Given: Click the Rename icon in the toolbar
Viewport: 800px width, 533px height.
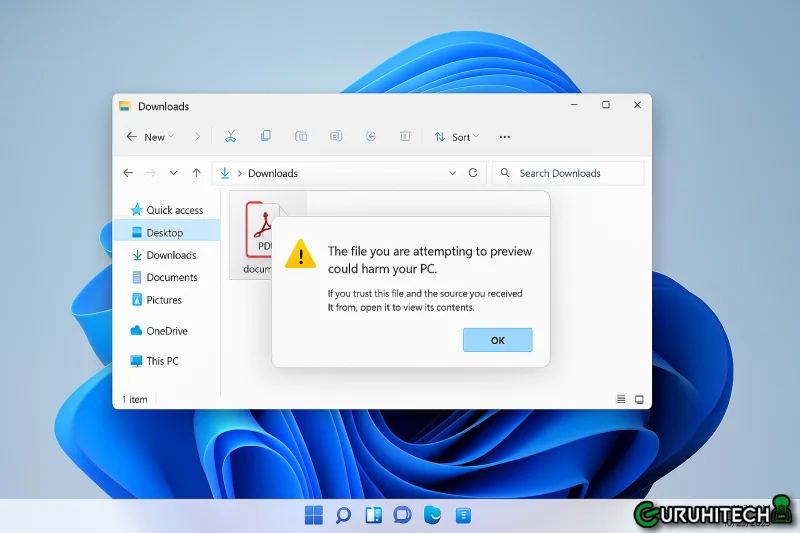Looking at the screenshot, I should [336, 136].
